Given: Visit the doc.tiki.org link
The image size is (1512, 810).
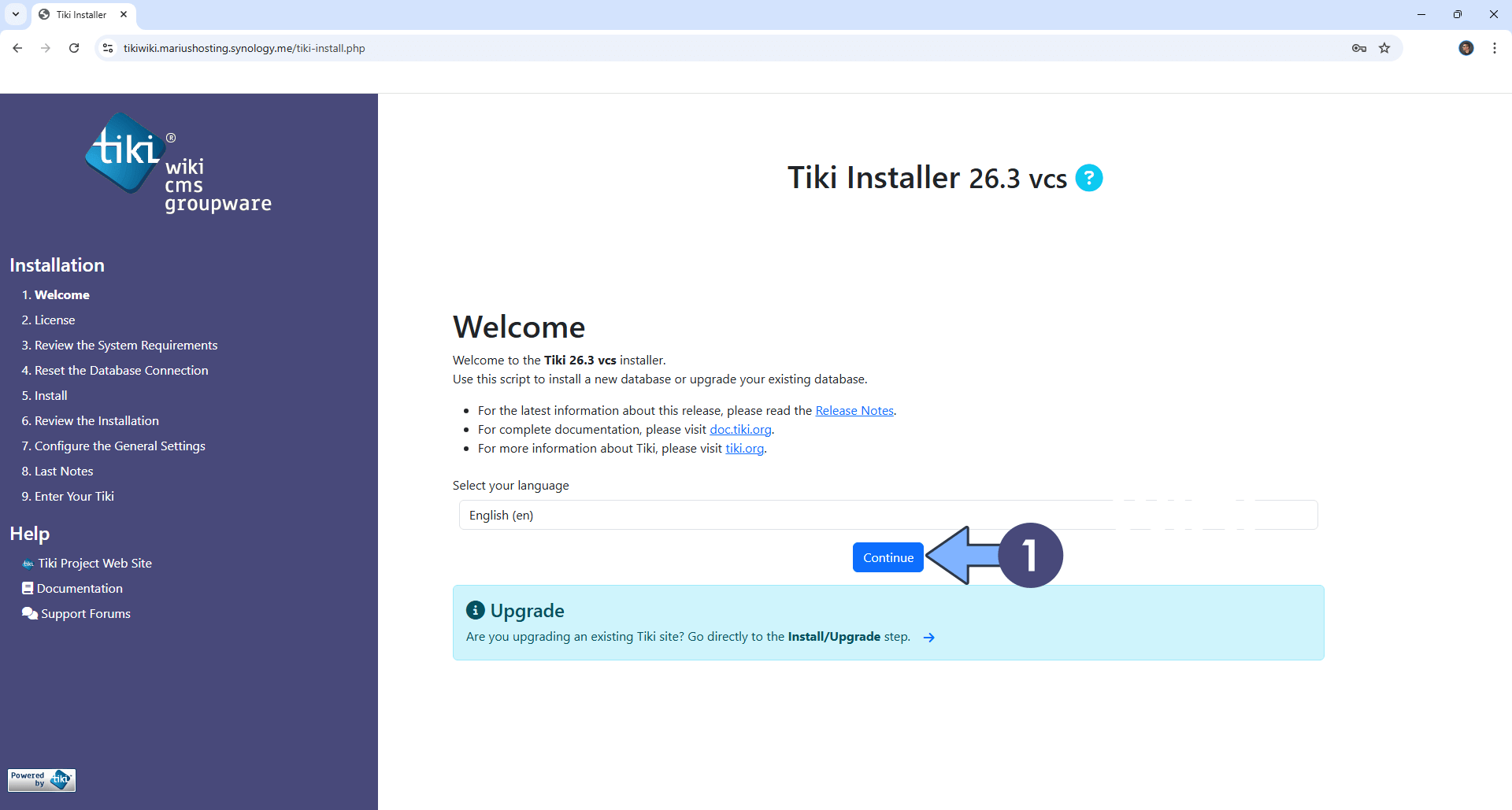Looking at the screenshot, I should [739, 429].
